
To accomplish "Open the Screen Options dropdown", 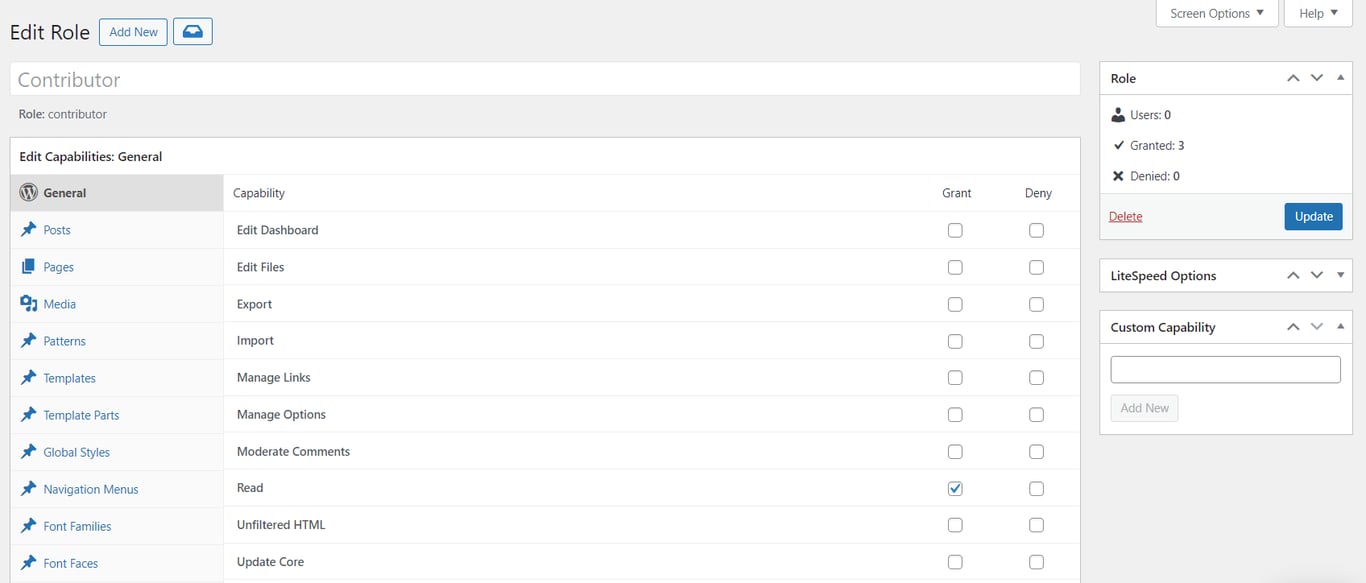I will (x=1215, y=13).
